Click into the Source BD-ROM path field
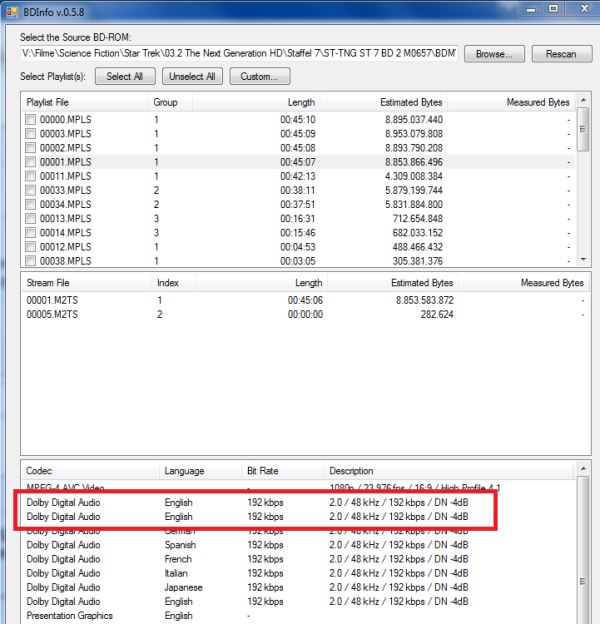600x624 pixels. tap(238, 53)
